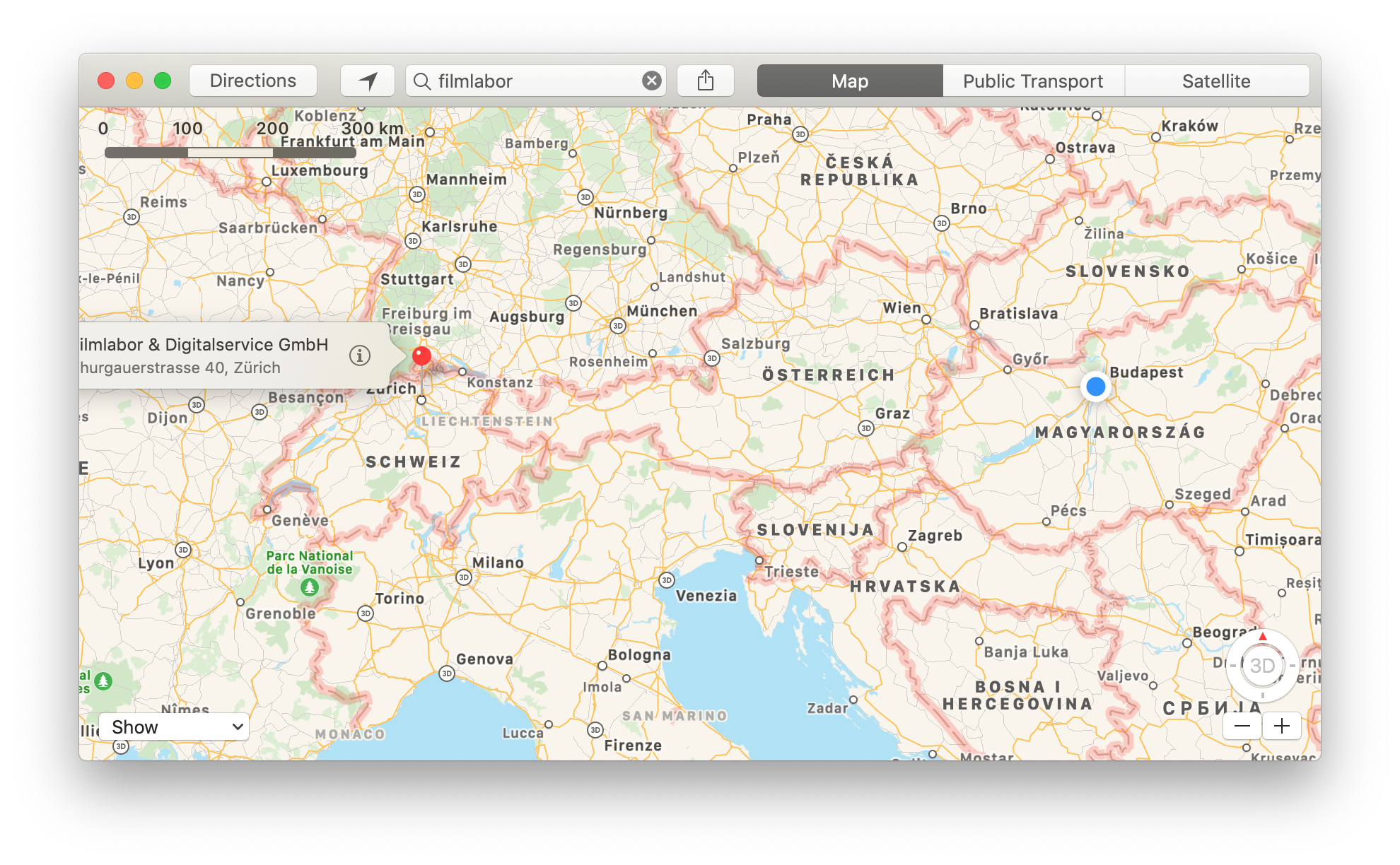Click the Pécs city label
Viewport: 1400px width, 865px height.
point(1068,510)
